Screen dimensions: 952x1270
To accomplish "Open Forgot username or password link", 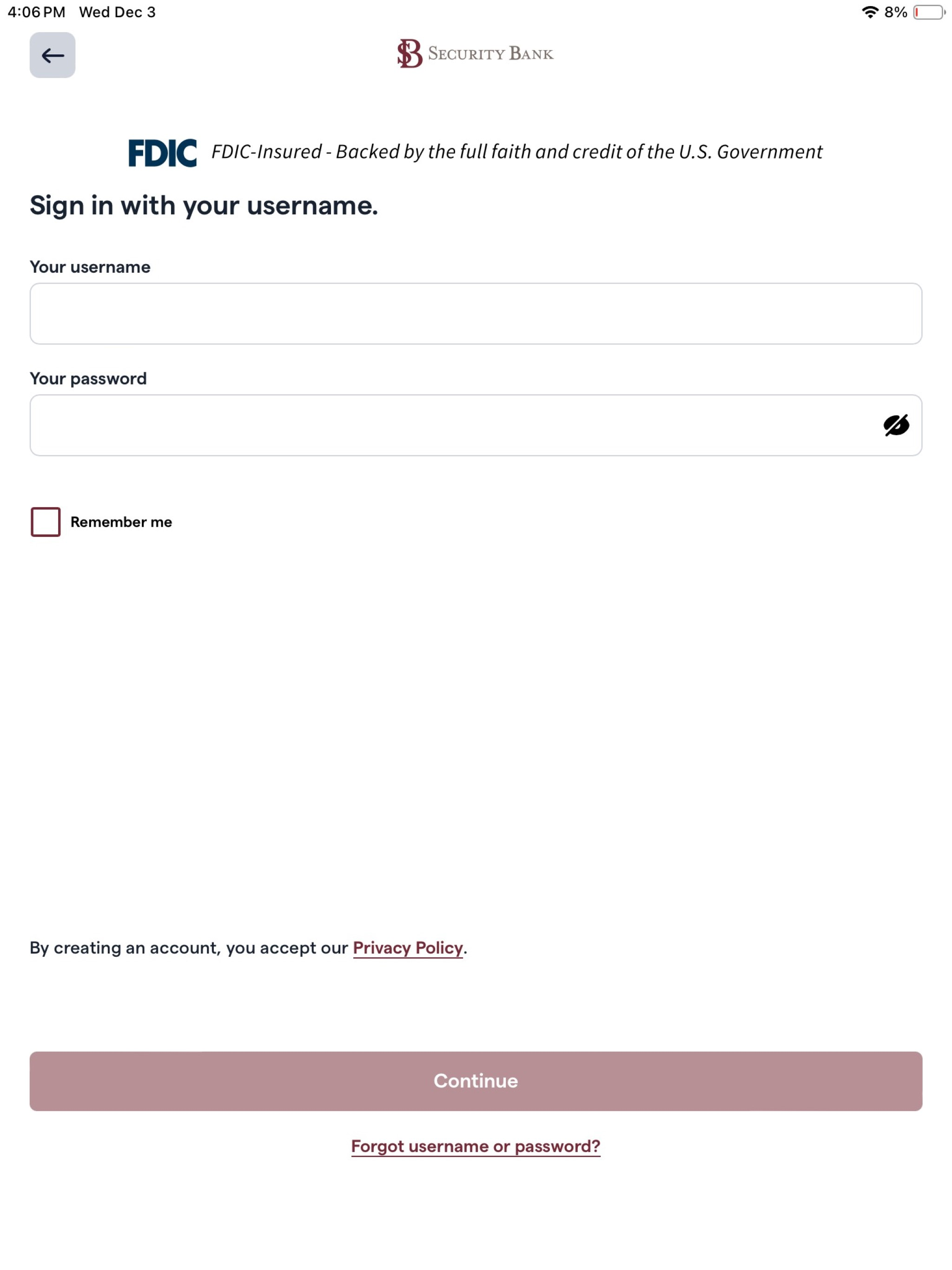I will point(476,1146).
